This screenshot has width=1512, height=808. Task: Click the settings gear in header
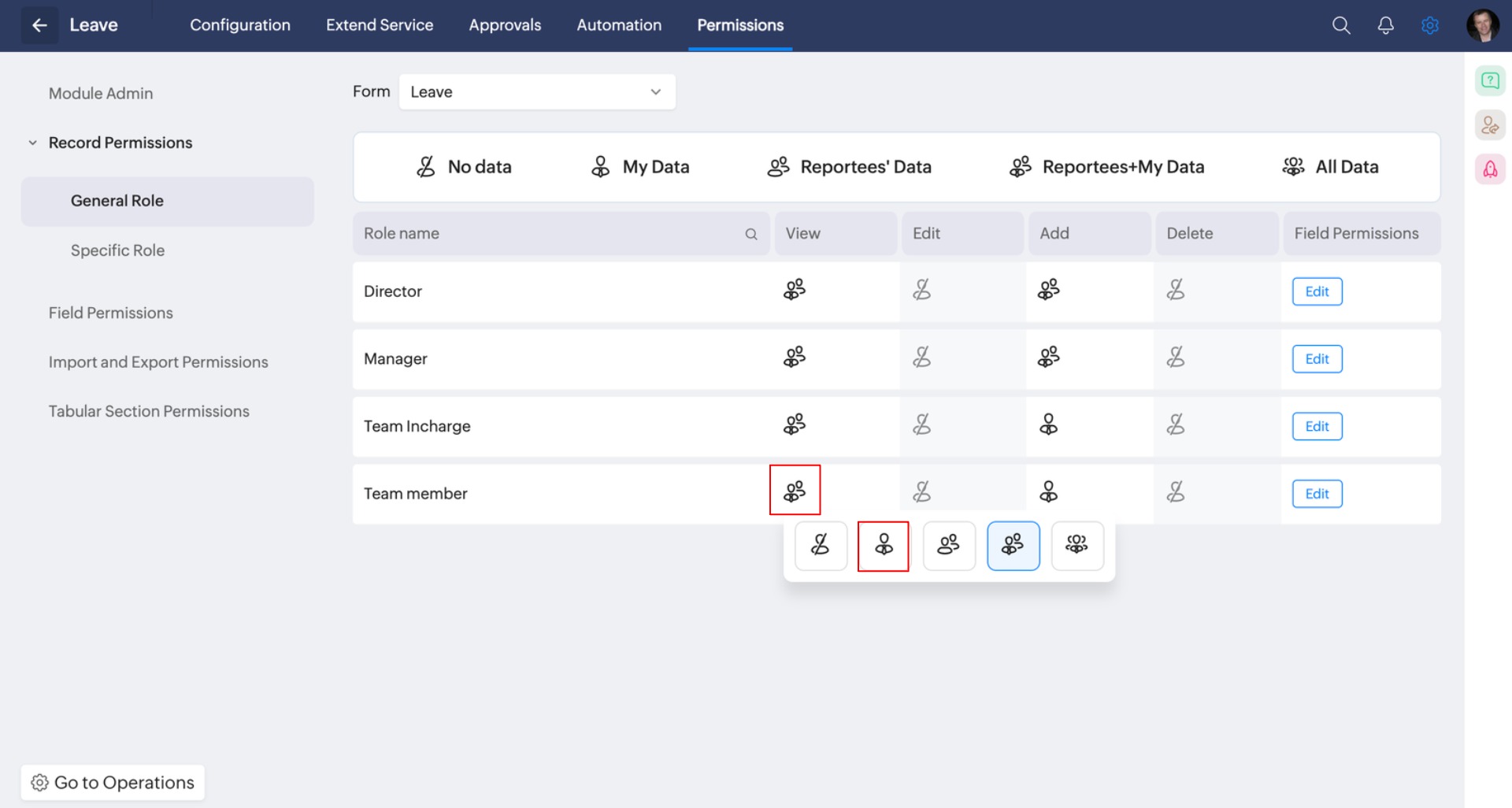(x=1430, y=25)
